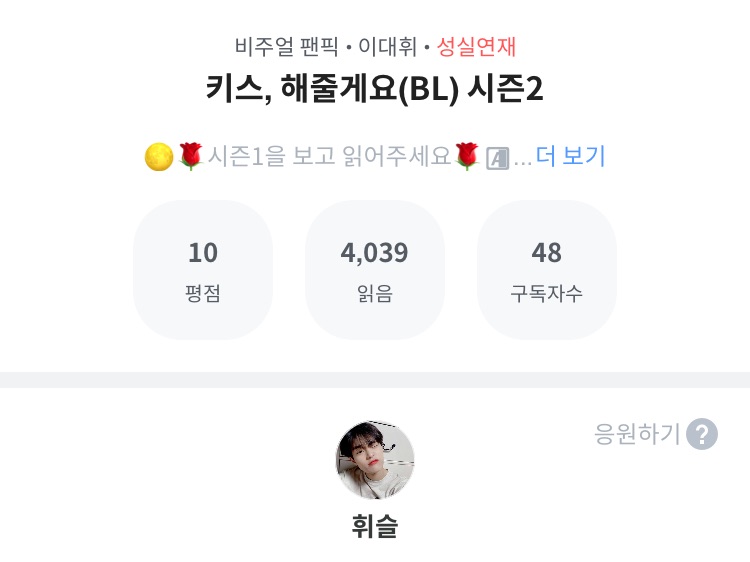The height and width of the screenshot is (562, 750).
Task: Click the yellow moon emoji icon
Action: pyautogui.click(x=159, y=157)
